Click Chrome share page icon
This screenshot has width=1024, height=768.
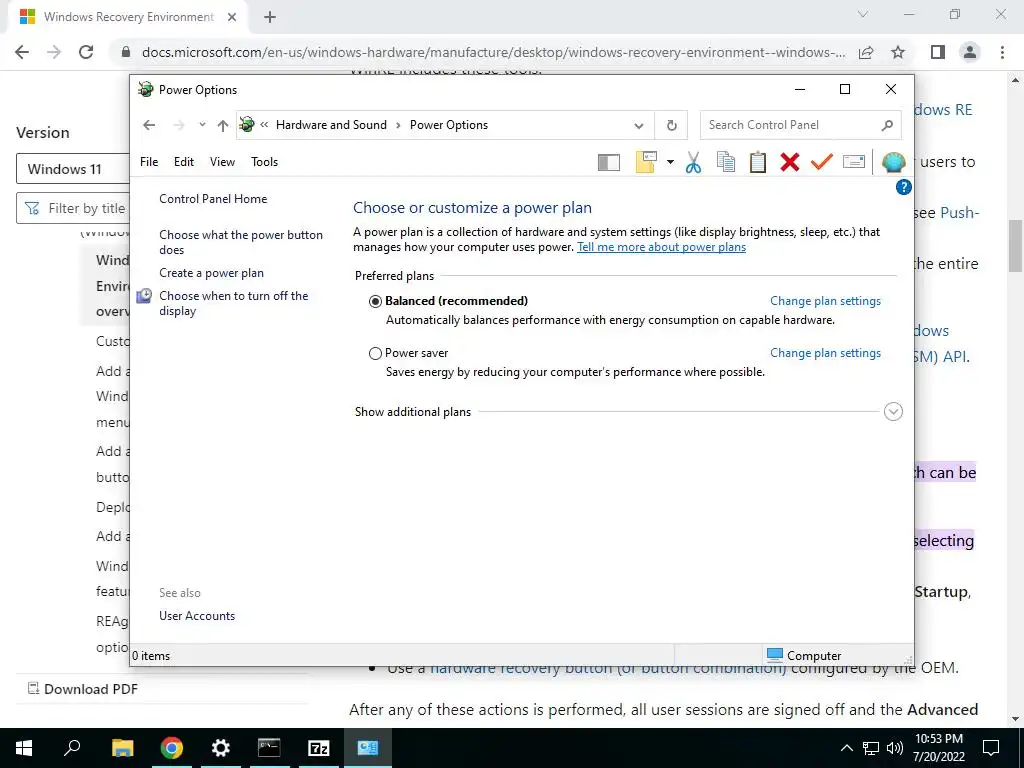point(866,52)
